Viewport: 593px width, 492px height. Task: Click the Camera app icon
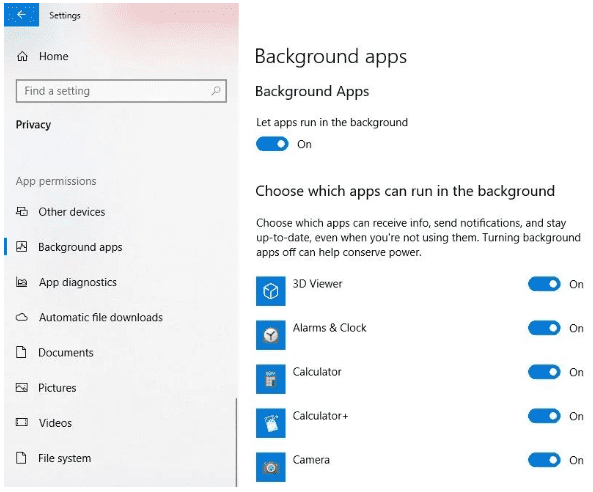pyautogui.click(x=270, y=467)
